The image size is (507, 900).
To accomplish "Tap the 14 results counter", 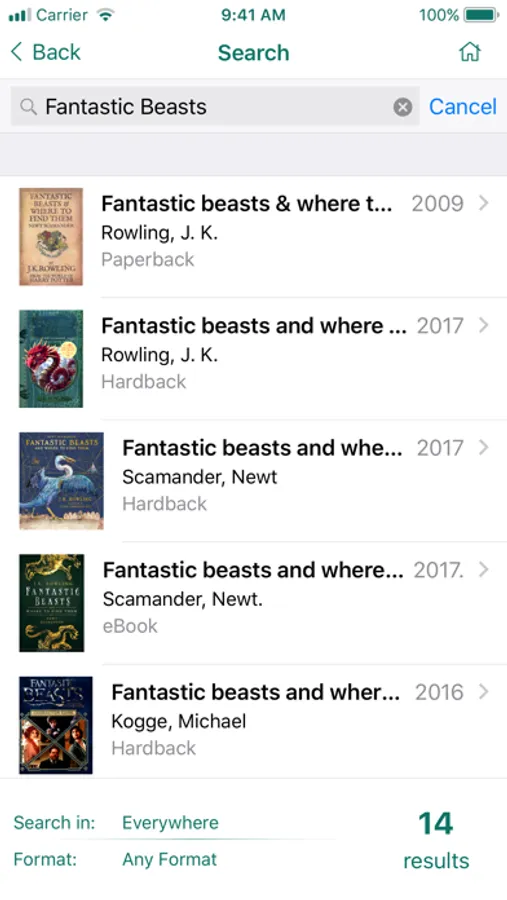I will click(x=436, y=840).
